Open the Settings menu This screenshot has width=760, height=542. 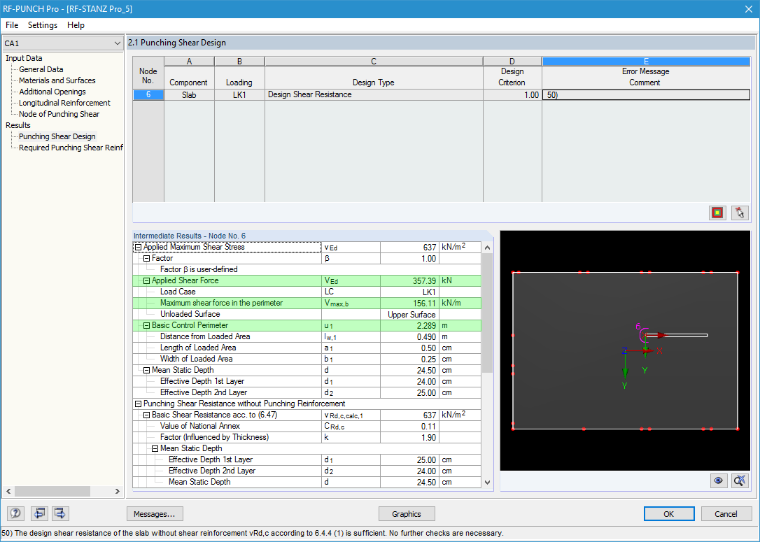pyautogui.click(x=42, y=25)
